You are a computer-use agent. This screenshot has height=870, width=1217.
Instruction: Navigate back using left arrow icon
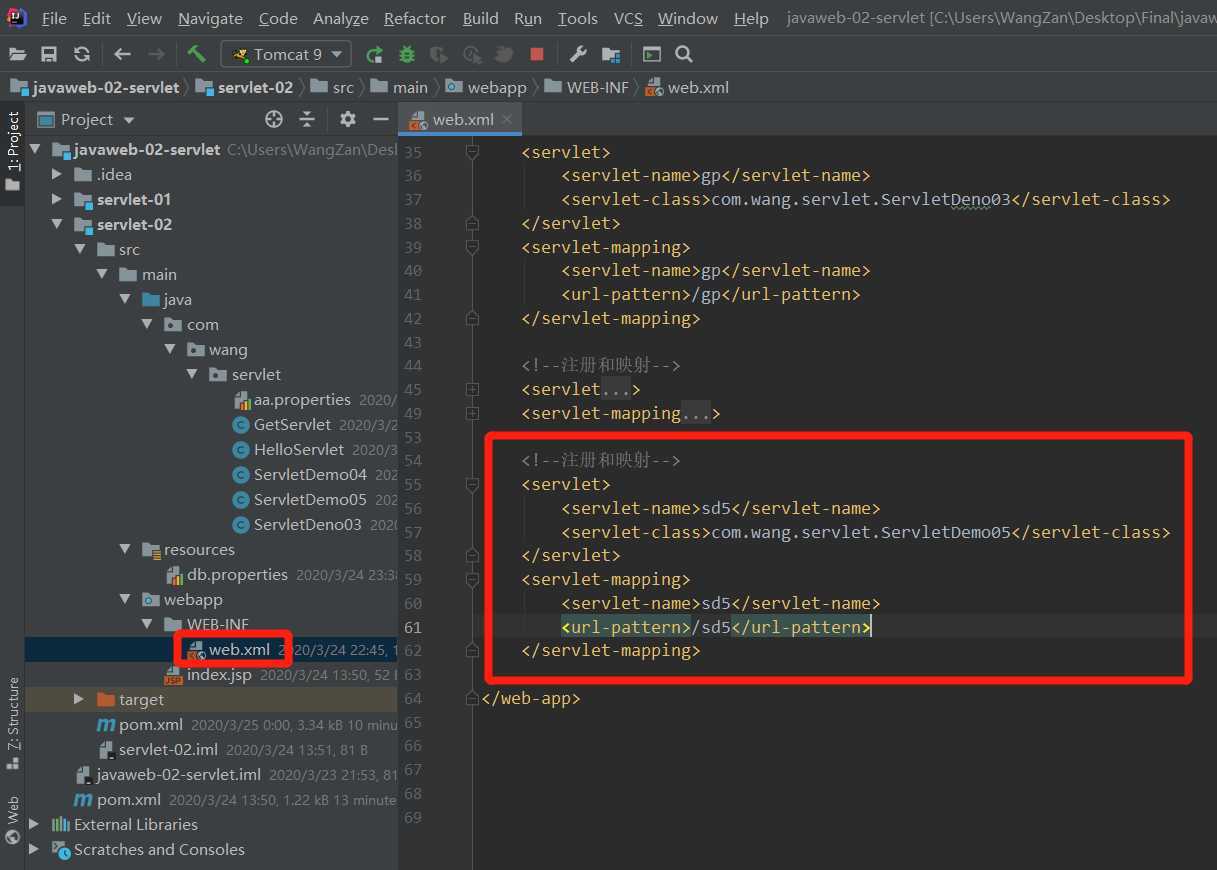pos(122,54)
